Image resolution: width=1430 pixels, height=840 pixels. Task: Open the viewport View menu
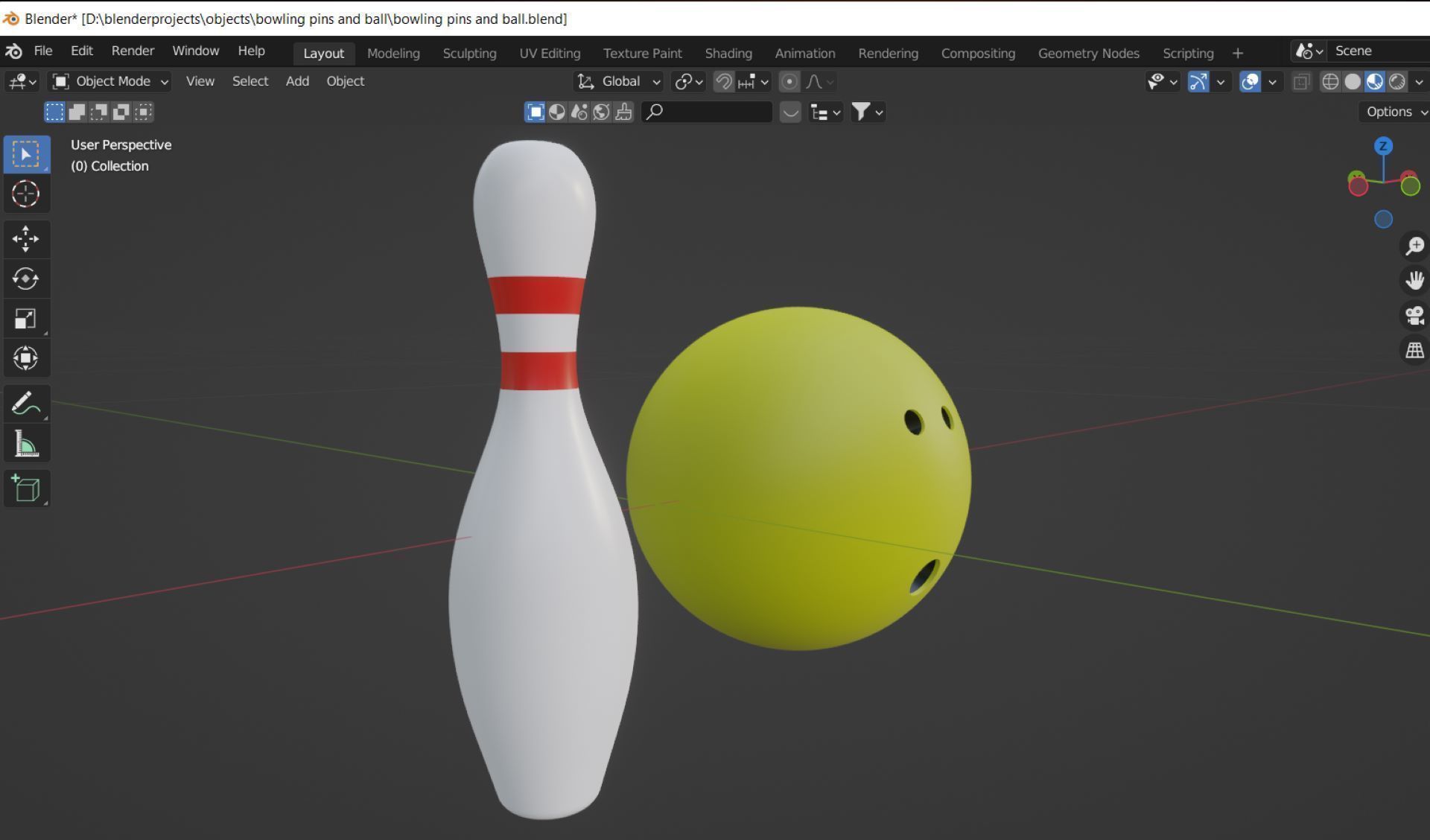tap(200, 81)
